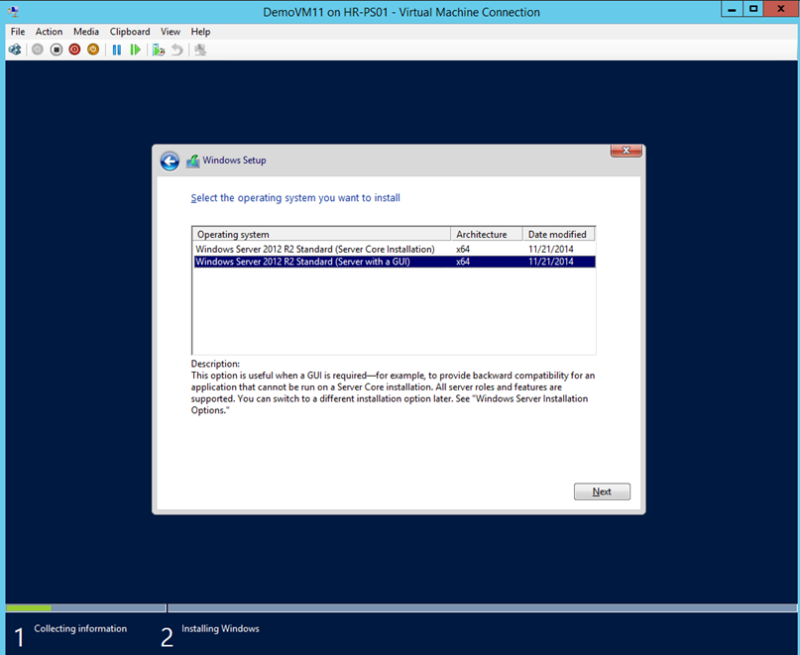Viewport: 800px width, 655px height.
Task: Click the Start VM icon
Action: click(x=37, y=49)
